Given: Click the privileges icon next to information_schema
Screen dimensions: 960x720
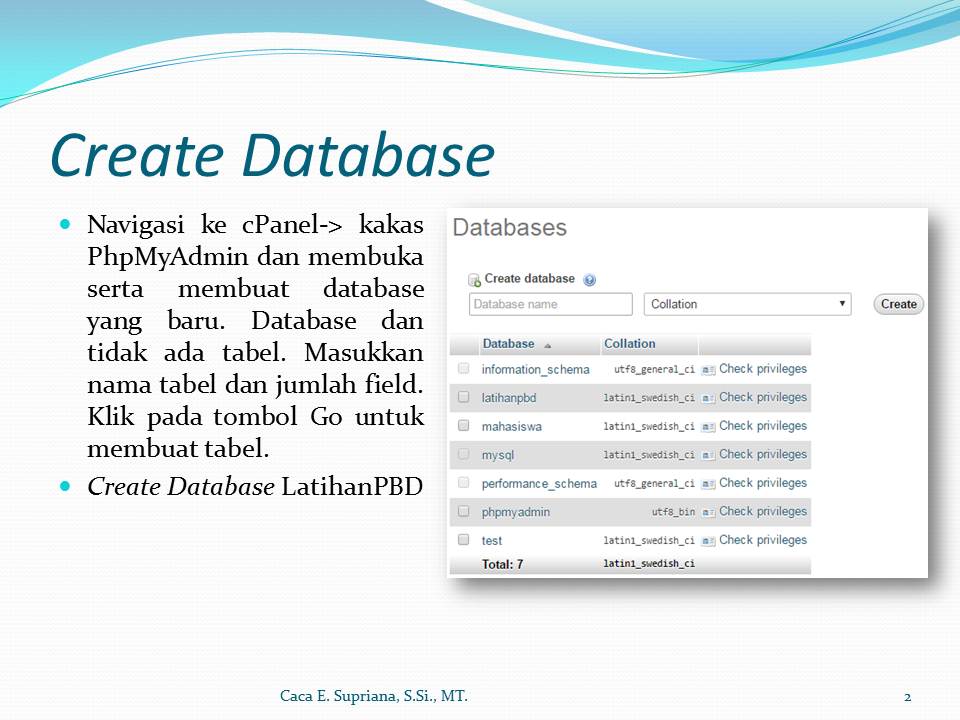Looking at the screenshot, I should pyautogui.click(x=707, y=368).
